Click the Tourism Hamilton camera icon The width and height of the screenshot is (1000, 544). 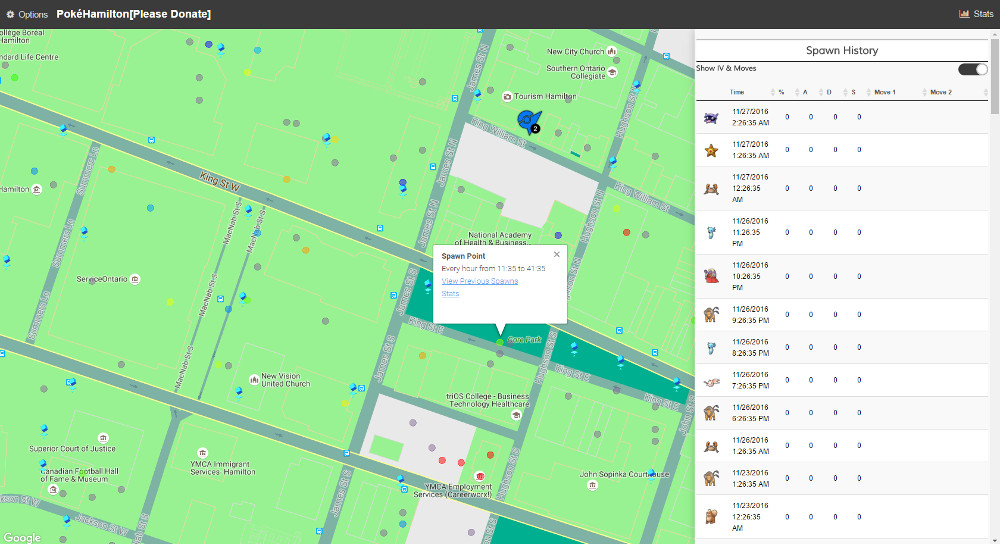507,97
